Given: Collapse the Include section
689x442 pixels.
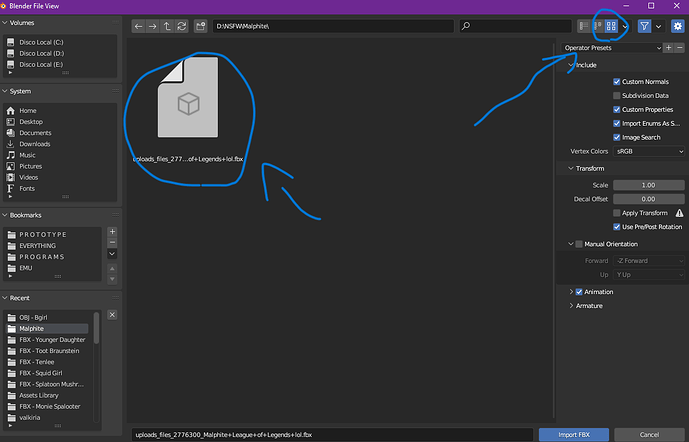Looking at the screenshot, I should [571, 65].
